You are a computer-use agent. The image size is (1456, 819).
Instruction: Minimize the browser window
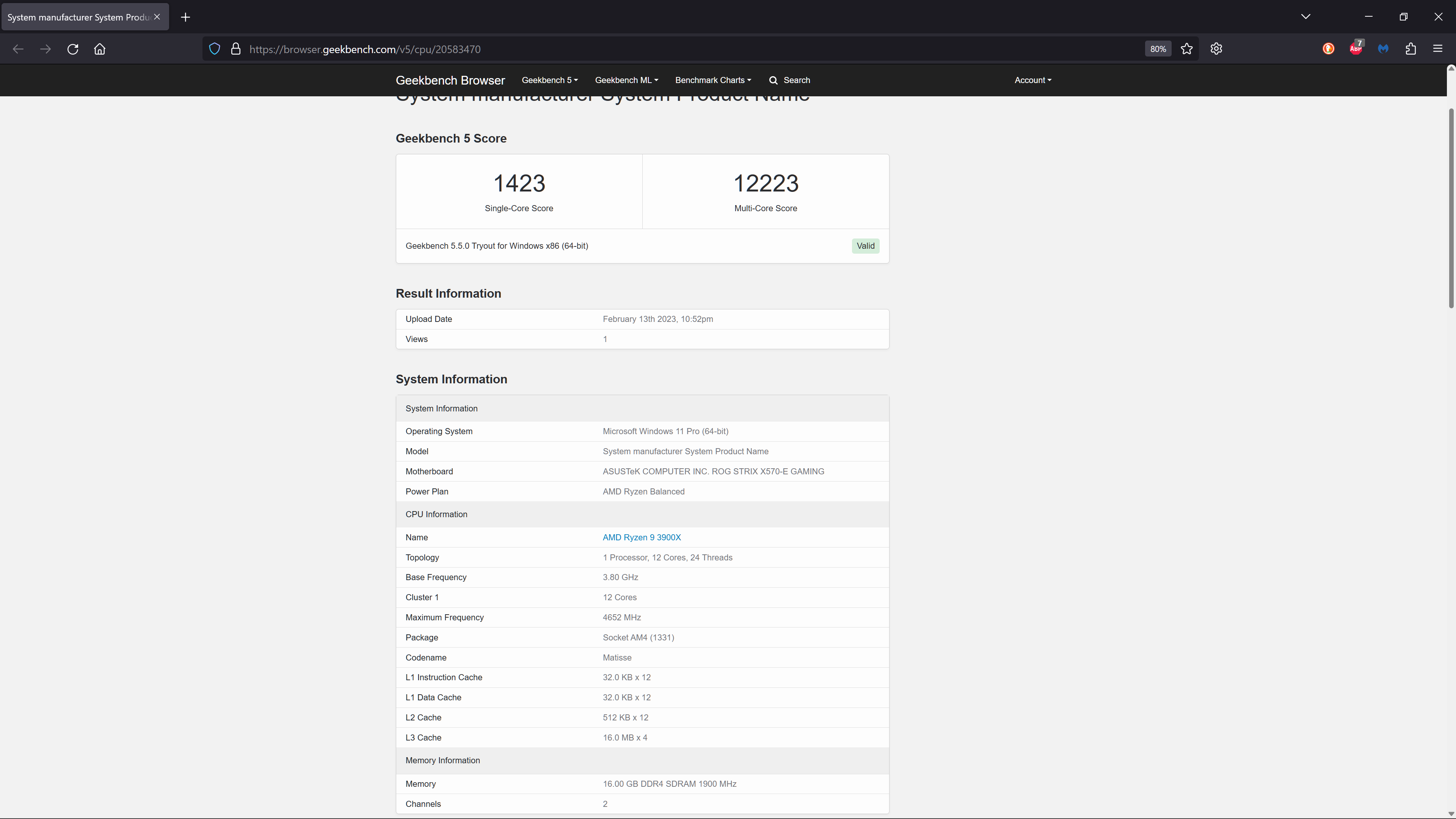coord(1368,16)
